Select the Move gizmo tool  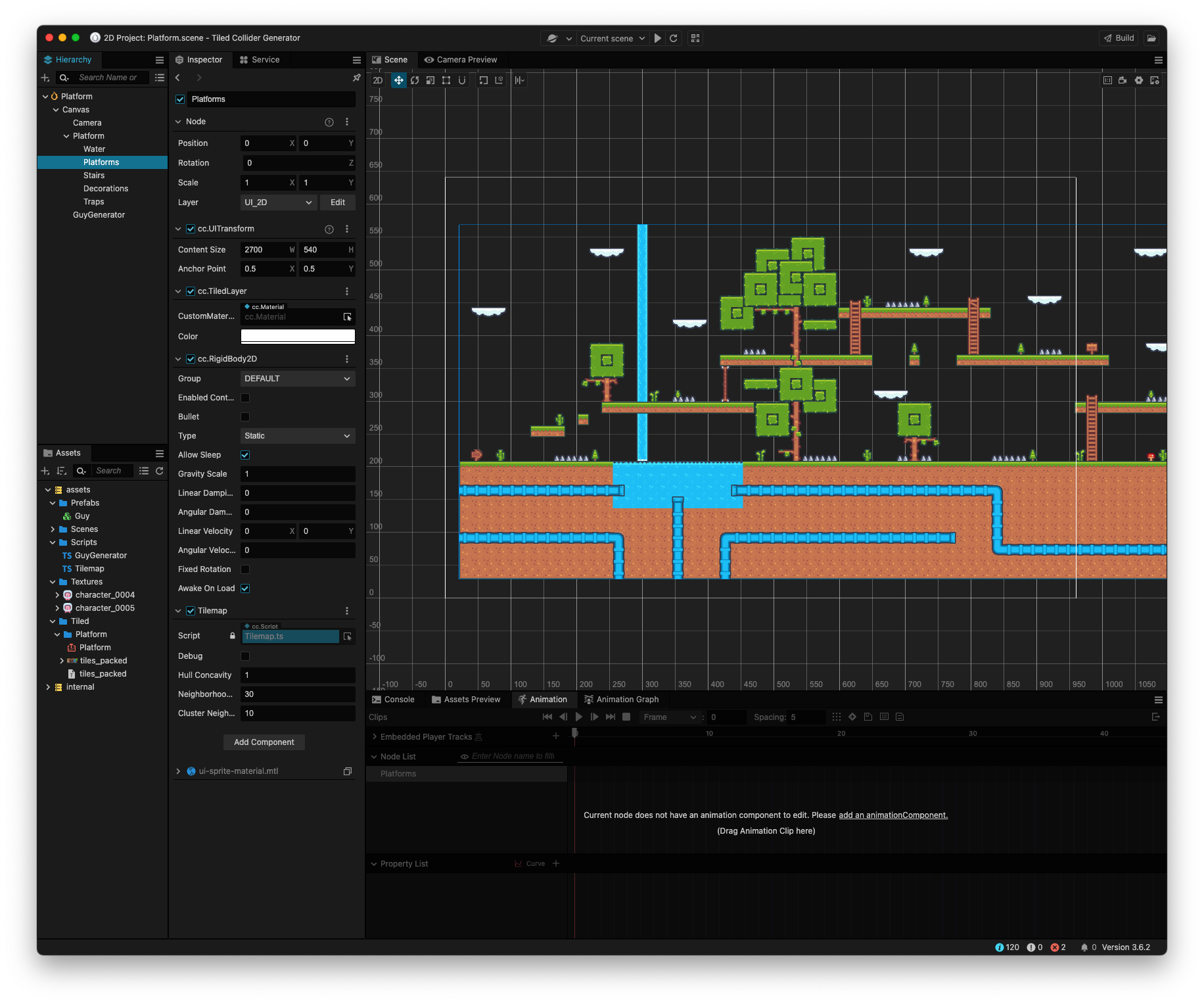click(x=398, y=80)
